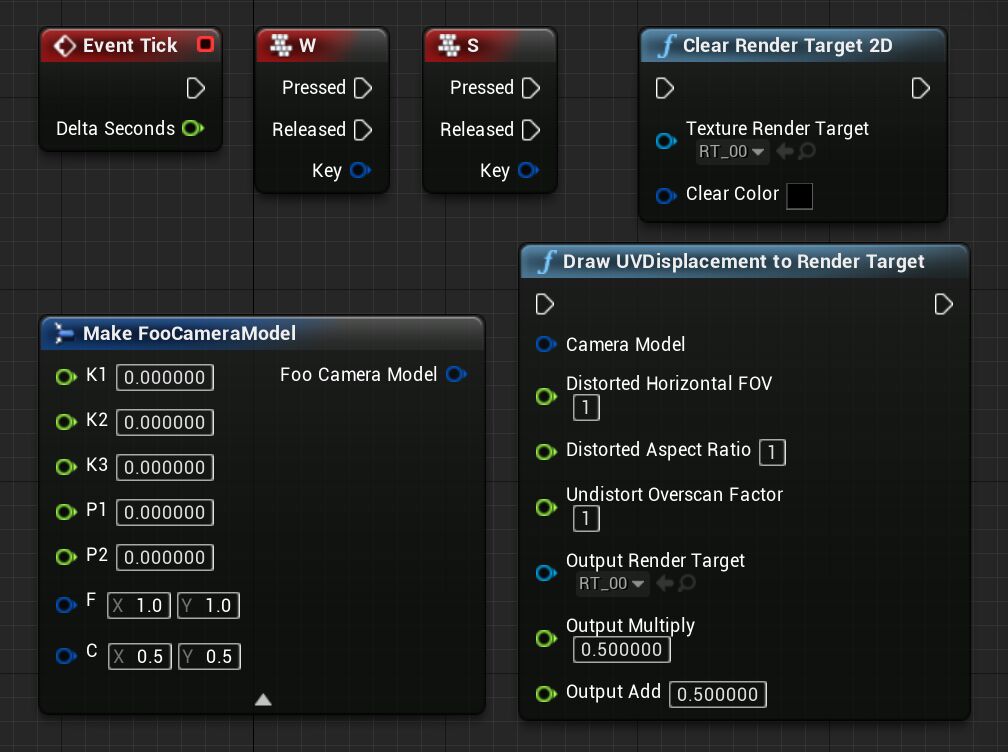Select the Draw UVDisplacement to Render Target title
1008x752 pixels.
pos(744,262)
